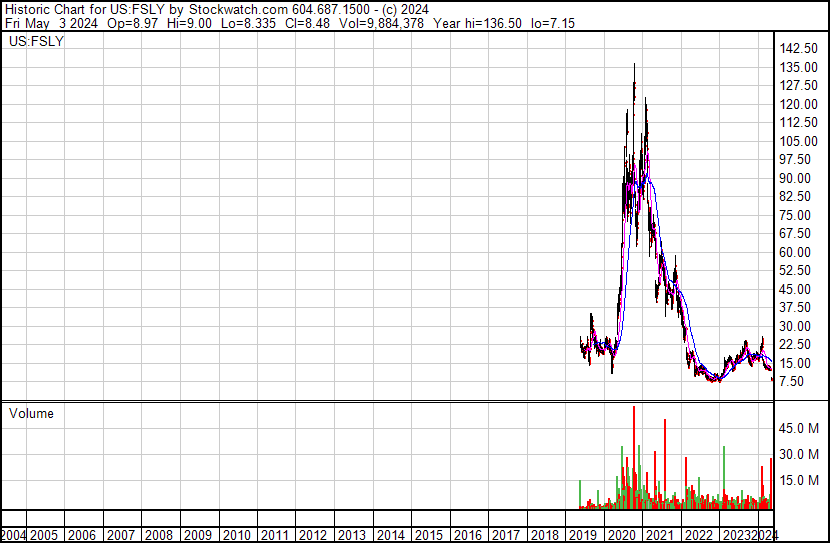
Task: Click the 15.0 M volume axis label
Action: (x=799, y=480)
